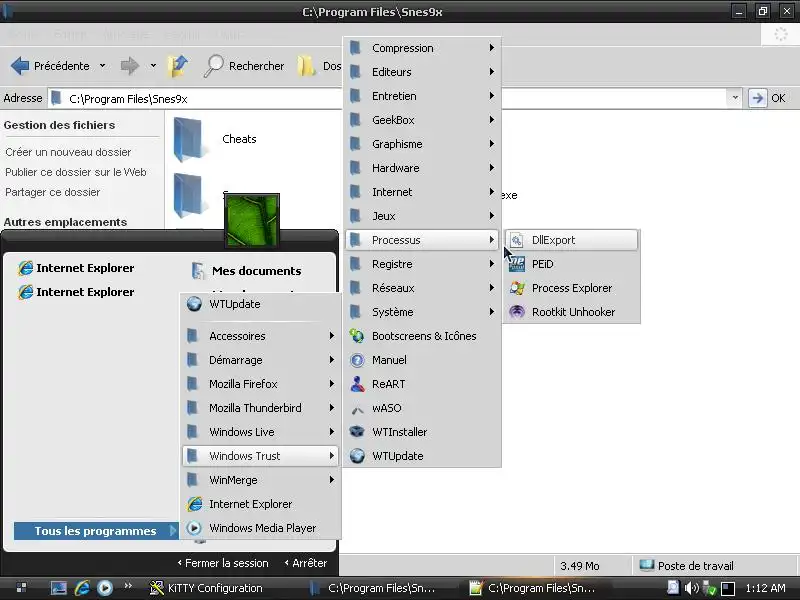Click the forward navigation arrow
The image size is (800, 600).
point(130,66)
